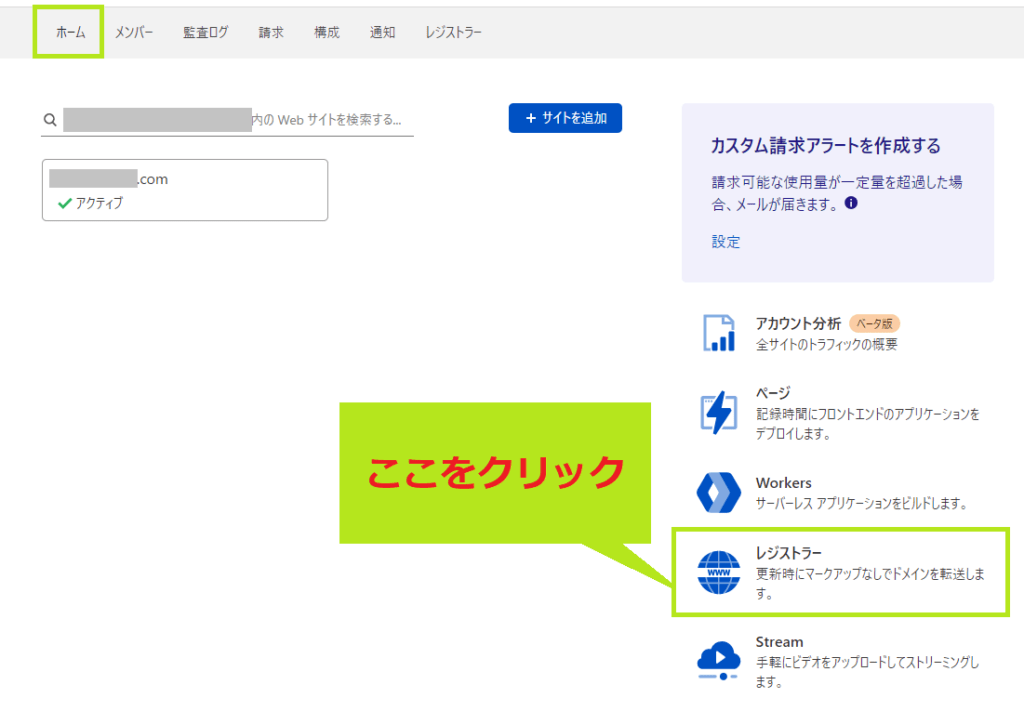Click the Account Analytics chart icon
Image resolution: width=1024 pixels, height=711 pixels.
click(x=718, y=333)
